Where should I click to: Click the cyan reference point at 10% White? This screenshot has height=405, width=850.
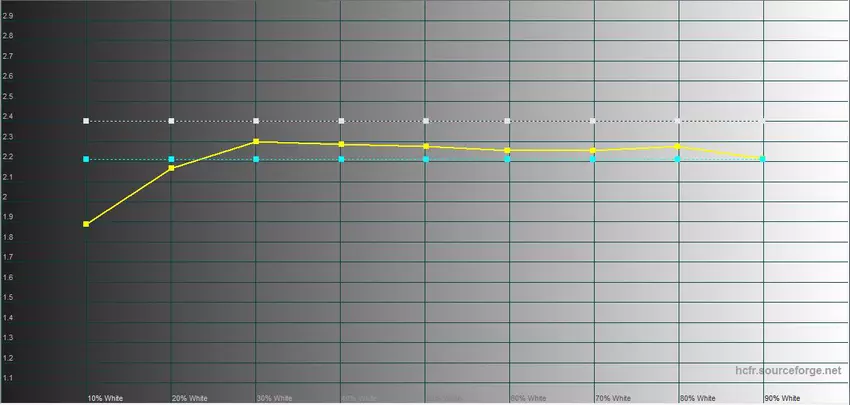(87, 159)
